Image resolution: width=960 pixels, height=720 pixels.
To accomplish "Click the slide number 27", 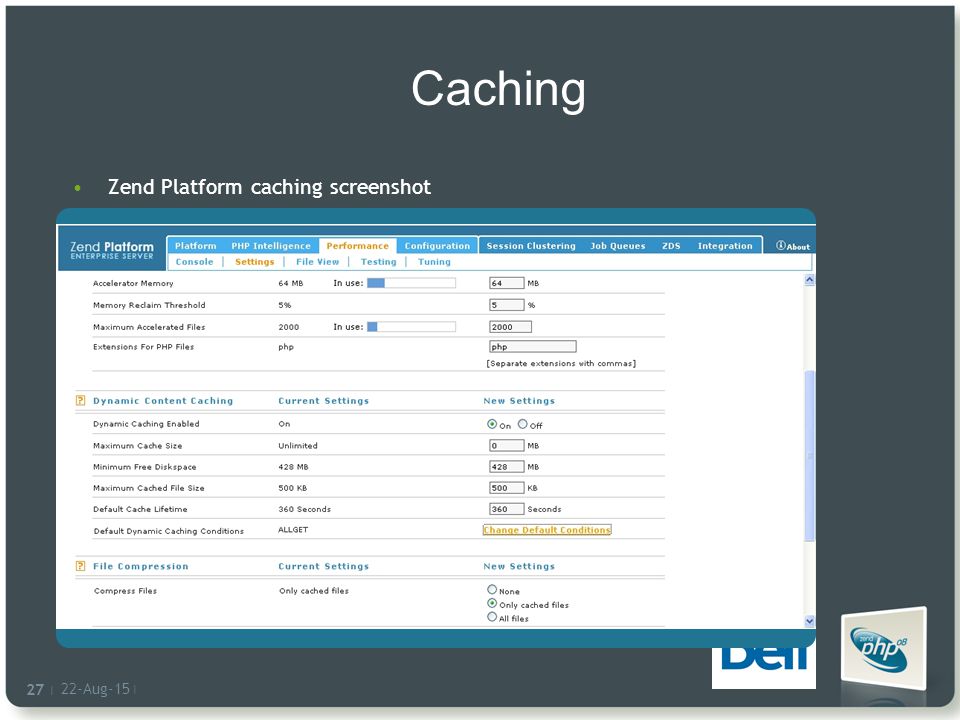I will click(35, 689).
